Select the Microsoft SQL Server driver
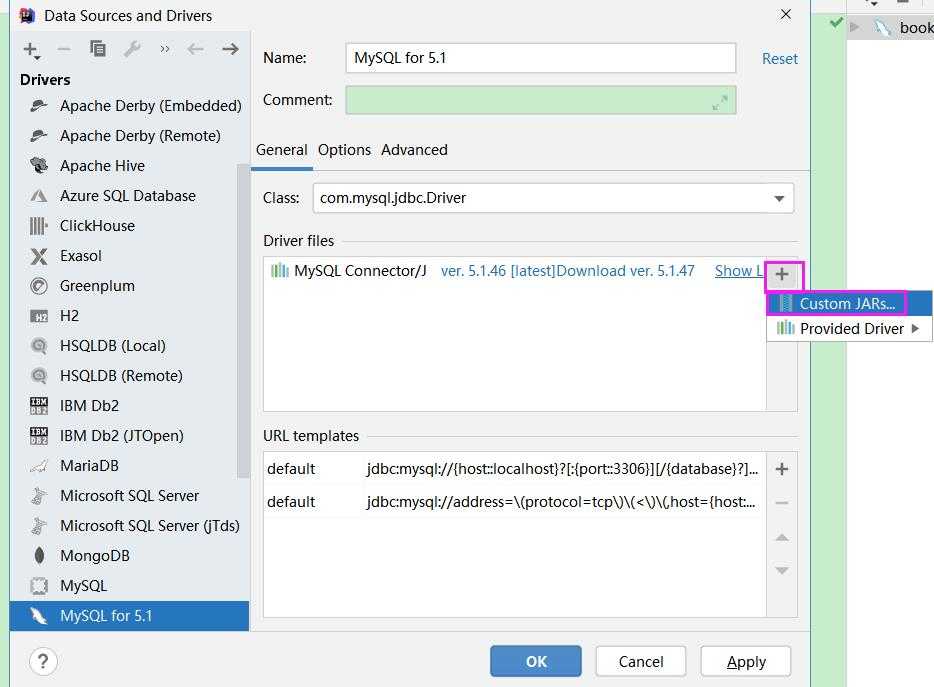Screen dimensions: 934x687 (129, 496)
